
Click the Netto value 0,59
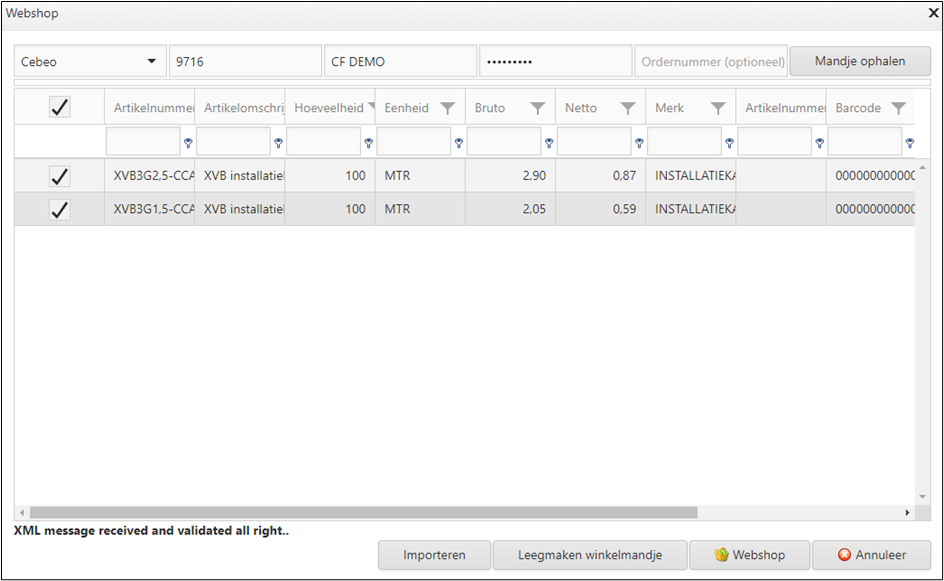624,210
